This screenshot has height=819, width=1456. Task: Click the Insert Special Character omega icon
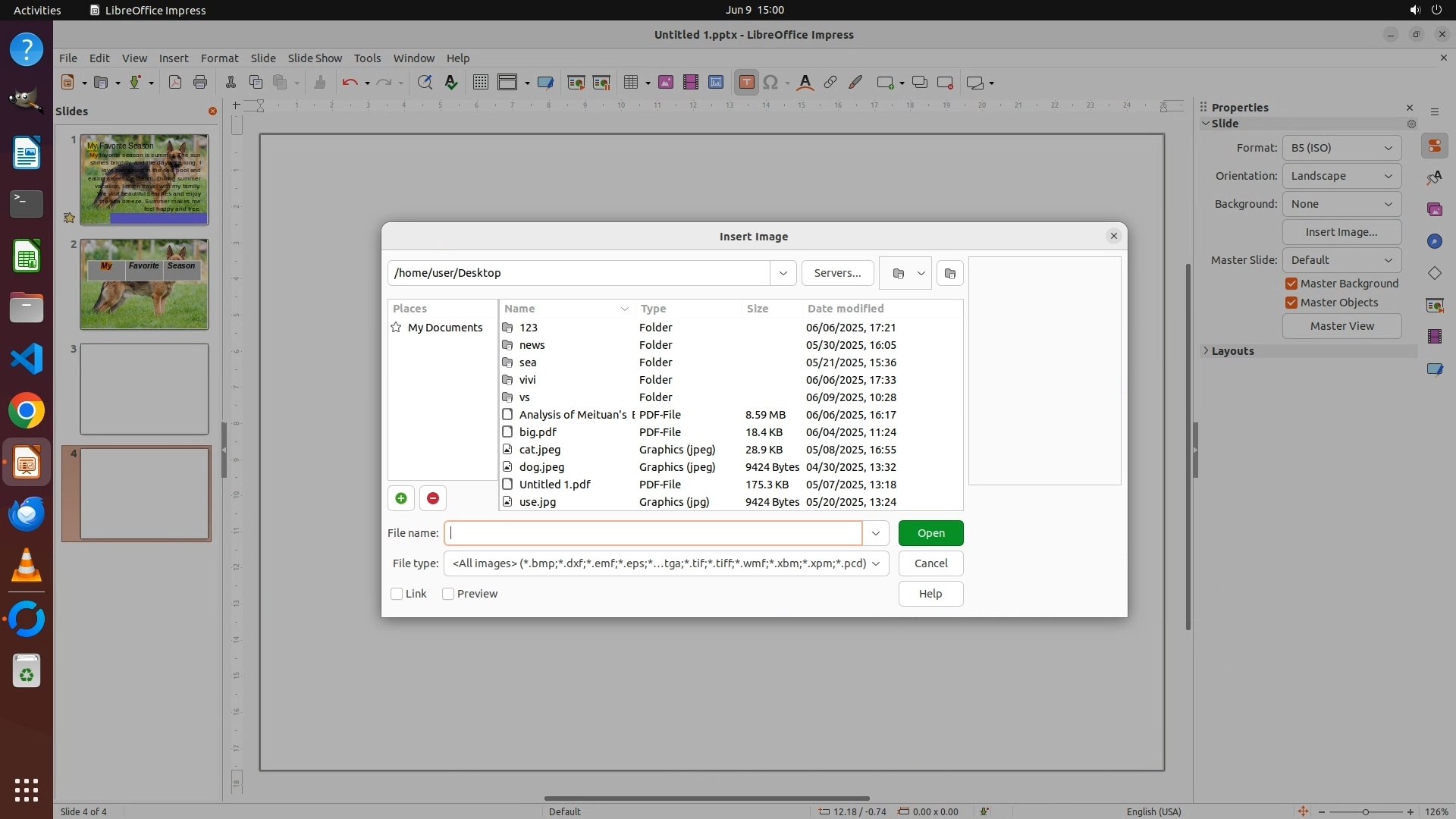tap(770, 83)
